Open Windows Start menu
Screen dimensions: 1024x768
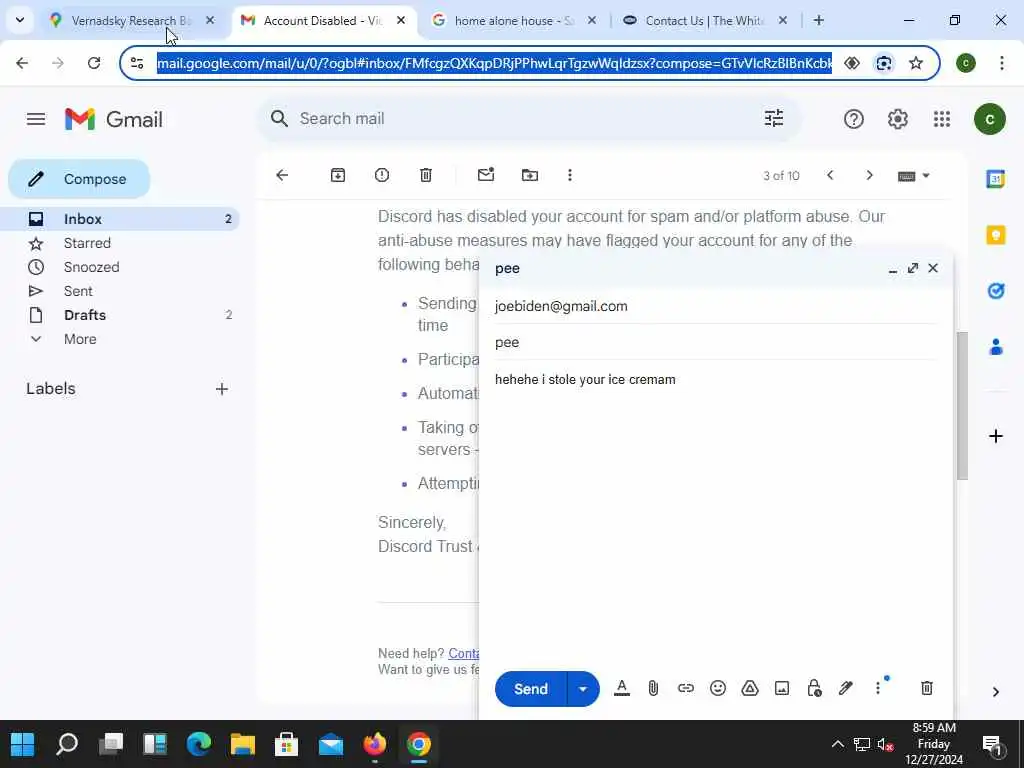point(23,744)
